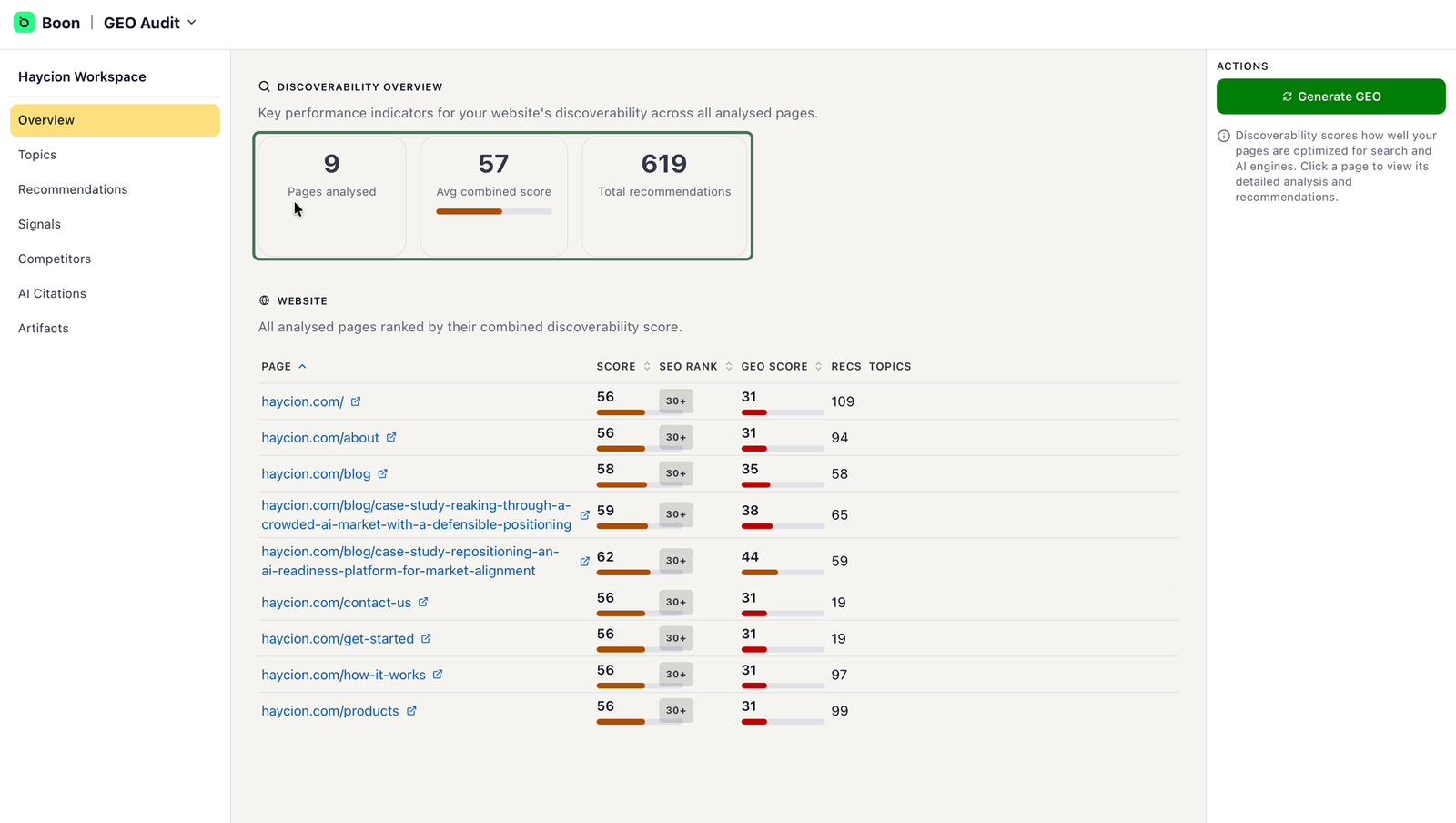Click the Haycion Workspace heading
Viewport: 1456px width, 823px height.
point(82,76)
